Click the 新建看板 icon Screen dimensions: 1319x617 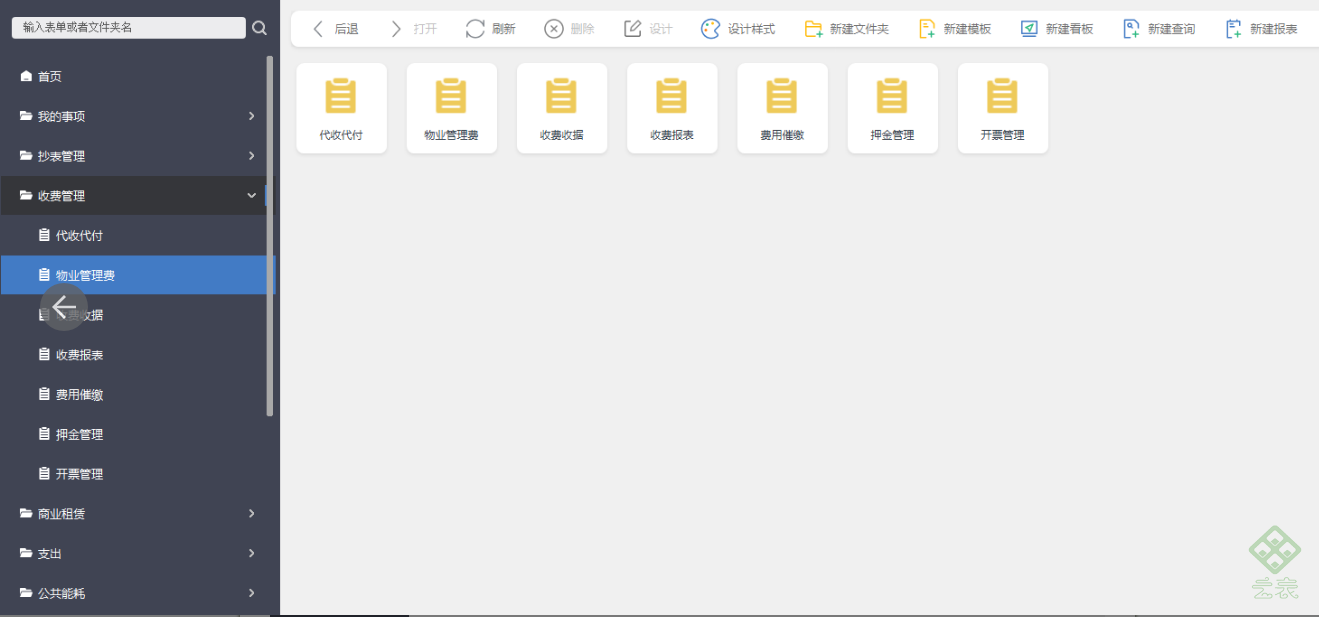(x=1029, y=29)
